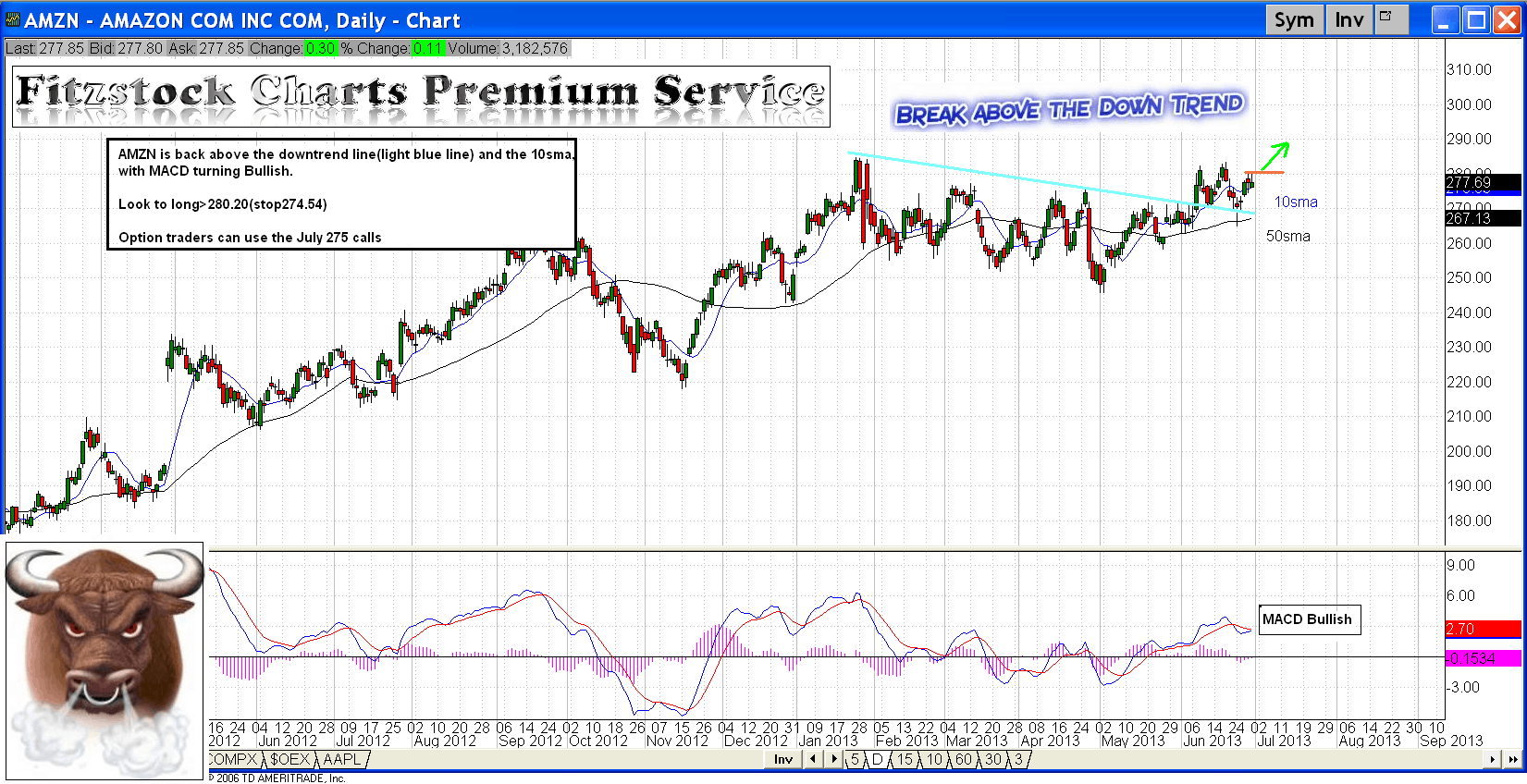Image resolution: width=1527 pixels, height=784 pixels.
Task: Switch to the COMPX symbol tab
Action: (234, 759)
